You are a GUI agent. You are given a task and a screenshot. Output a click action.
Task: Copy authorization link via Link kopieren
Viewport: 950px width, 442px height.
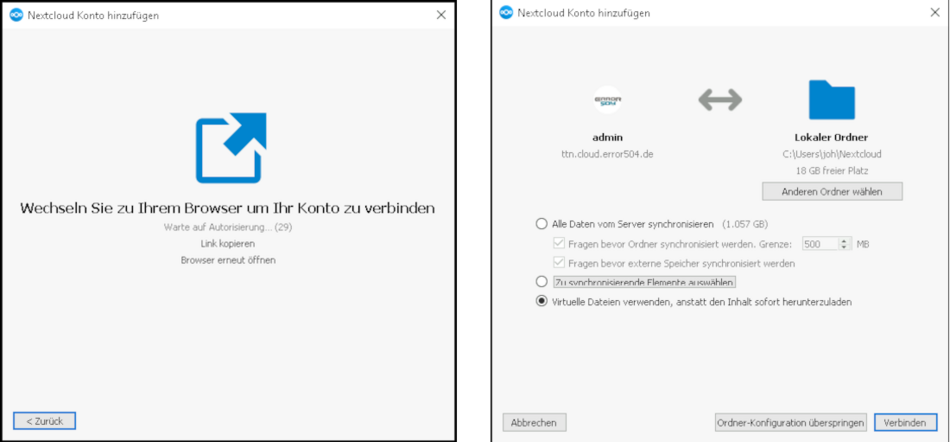228,243
